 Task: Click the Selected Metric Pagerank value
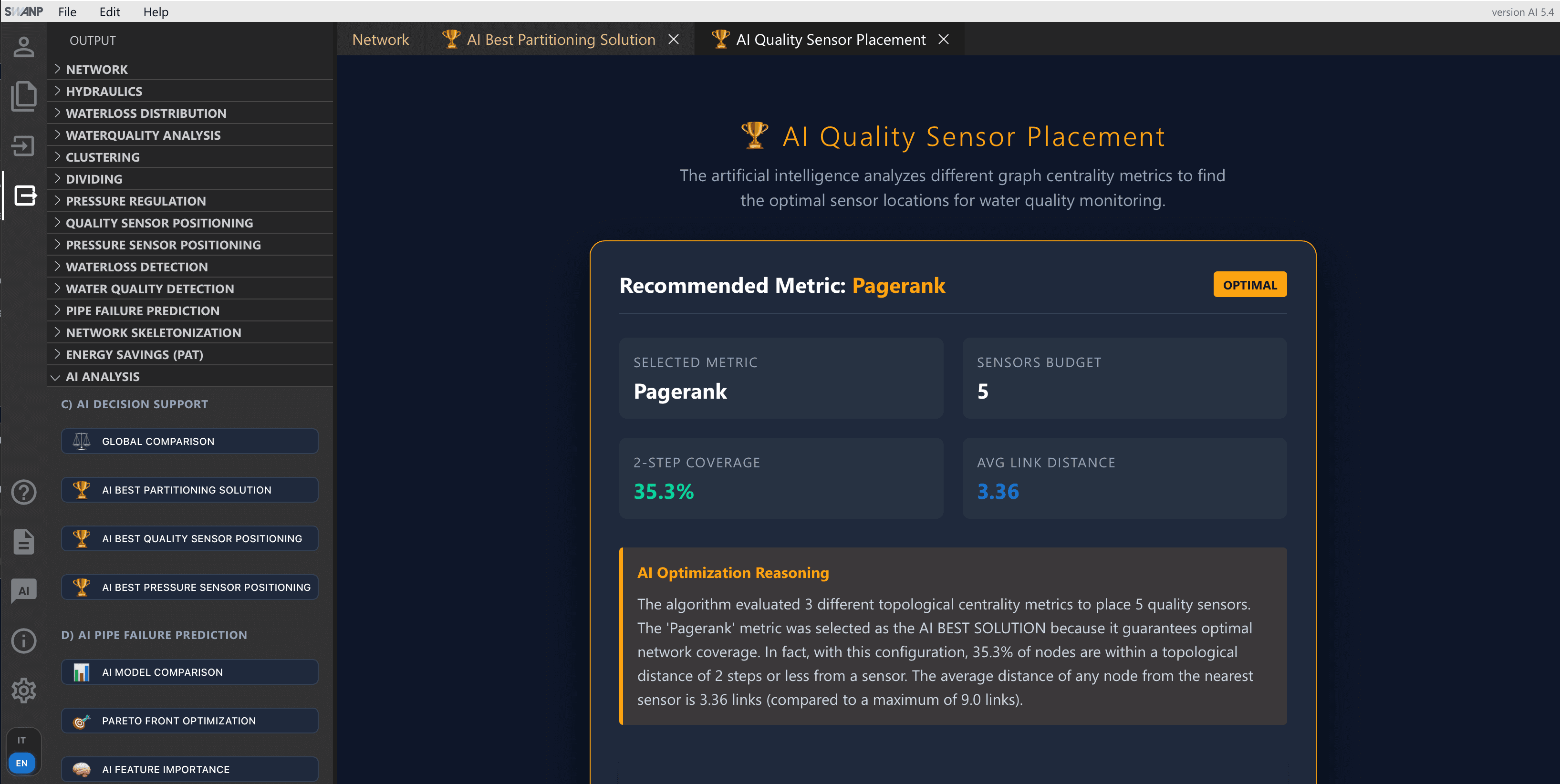click(x=680, y=392)
